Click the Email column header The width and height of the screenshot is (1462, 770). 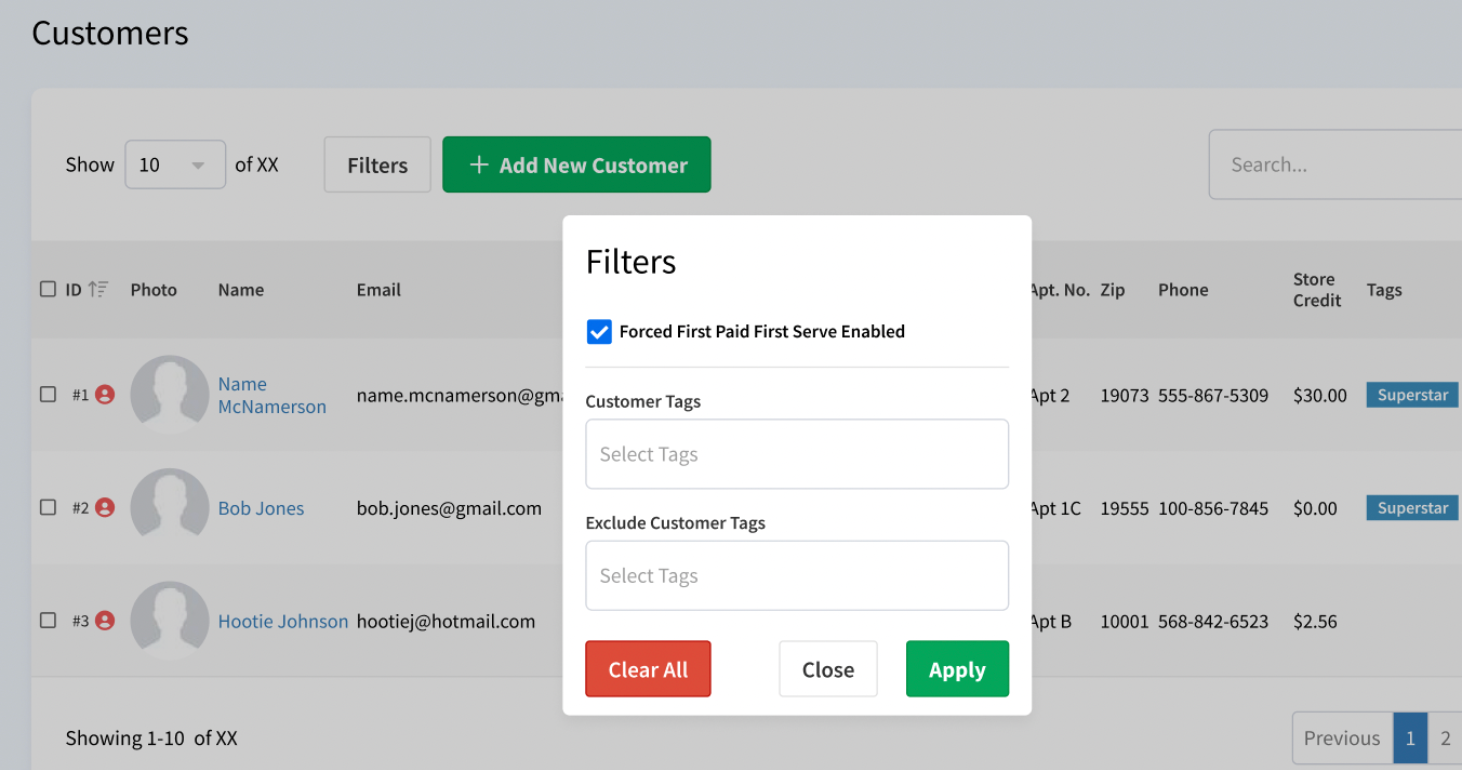379,290
